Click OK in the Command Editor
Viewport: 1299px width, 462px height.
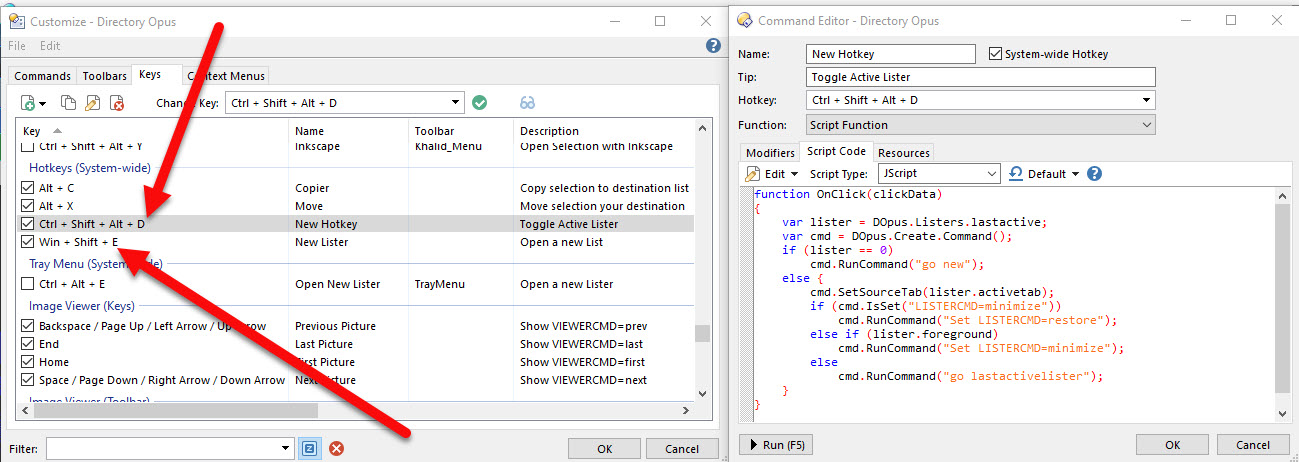coord(1172,445)
